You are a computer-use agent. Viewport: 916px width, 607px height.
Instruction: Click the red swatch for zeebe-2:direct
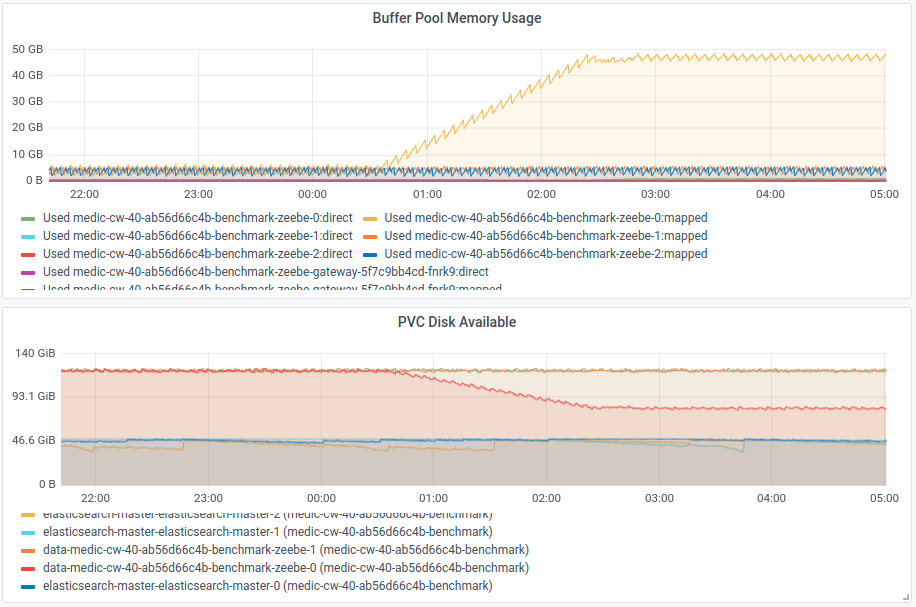(28, 255)
